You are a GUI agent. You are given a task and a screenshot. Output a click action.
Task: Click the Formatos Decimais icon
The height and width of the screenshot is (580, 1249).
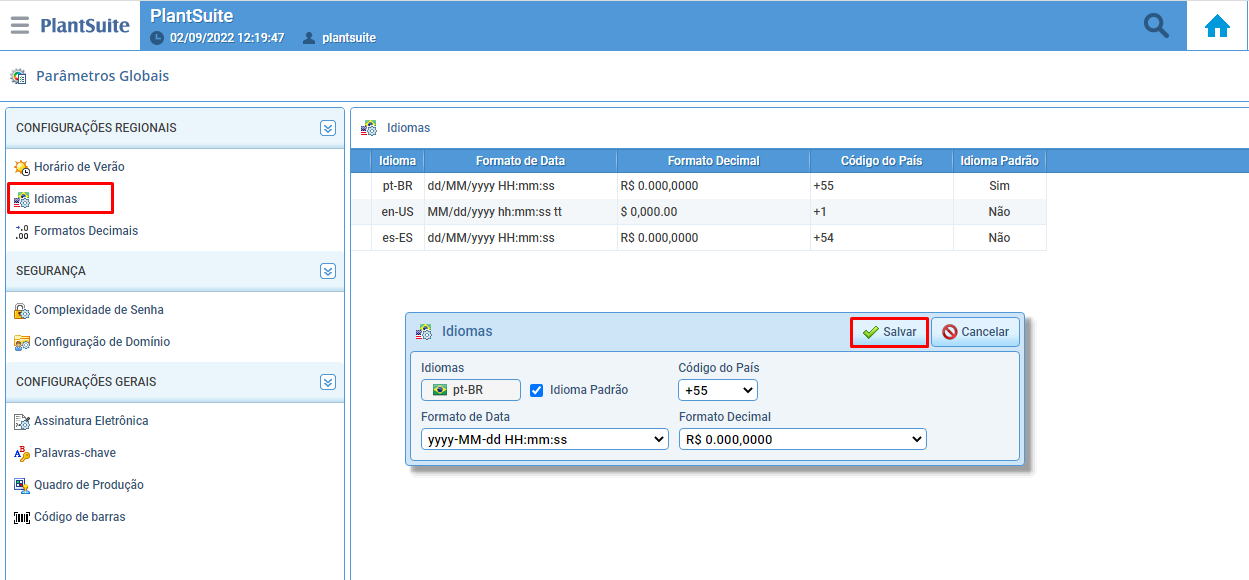coord(22,231)
